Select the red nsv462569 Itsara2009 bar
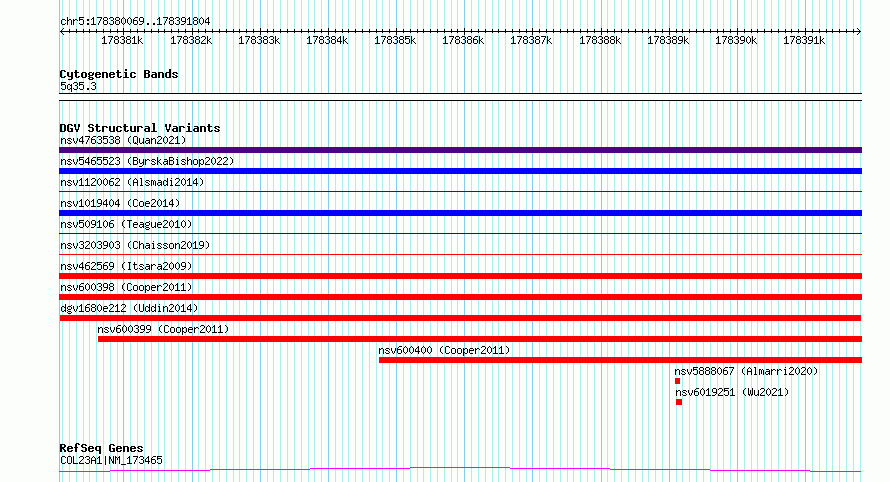This screenshot has width=890, height=482. 460,276
